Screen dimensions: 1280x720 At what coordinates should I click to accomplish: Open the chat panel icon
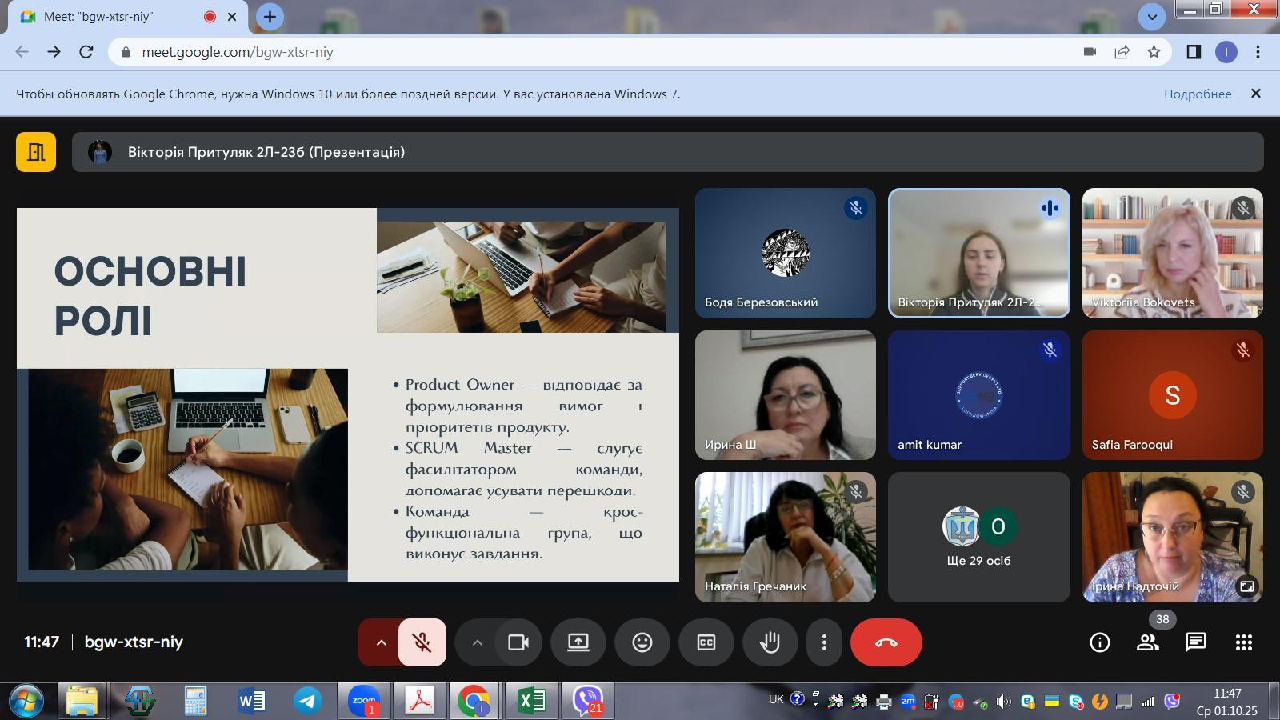click(x=1195, y=642)
